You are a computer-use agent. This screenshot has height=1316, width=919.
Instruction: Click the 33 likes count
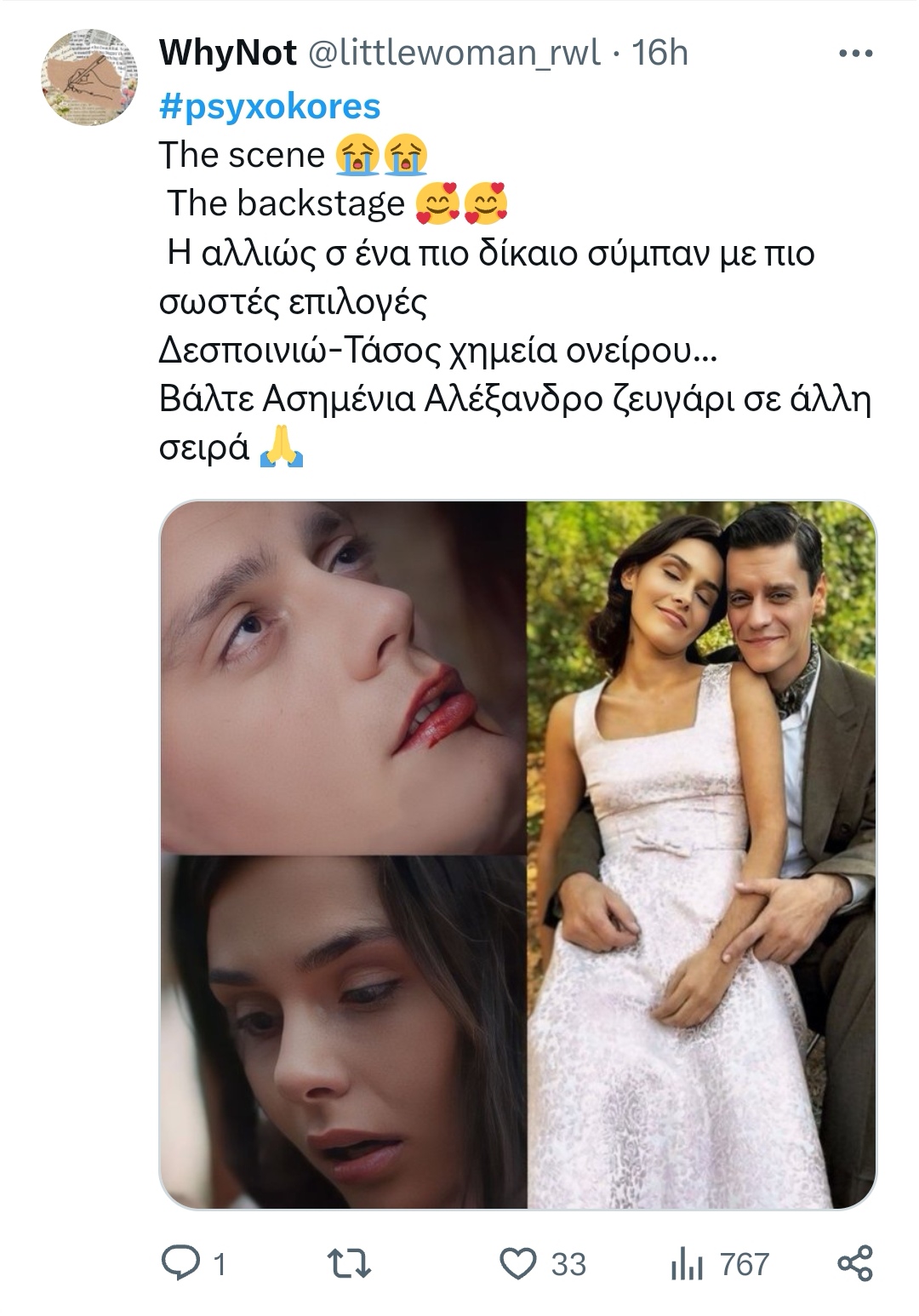[568, 1265]
